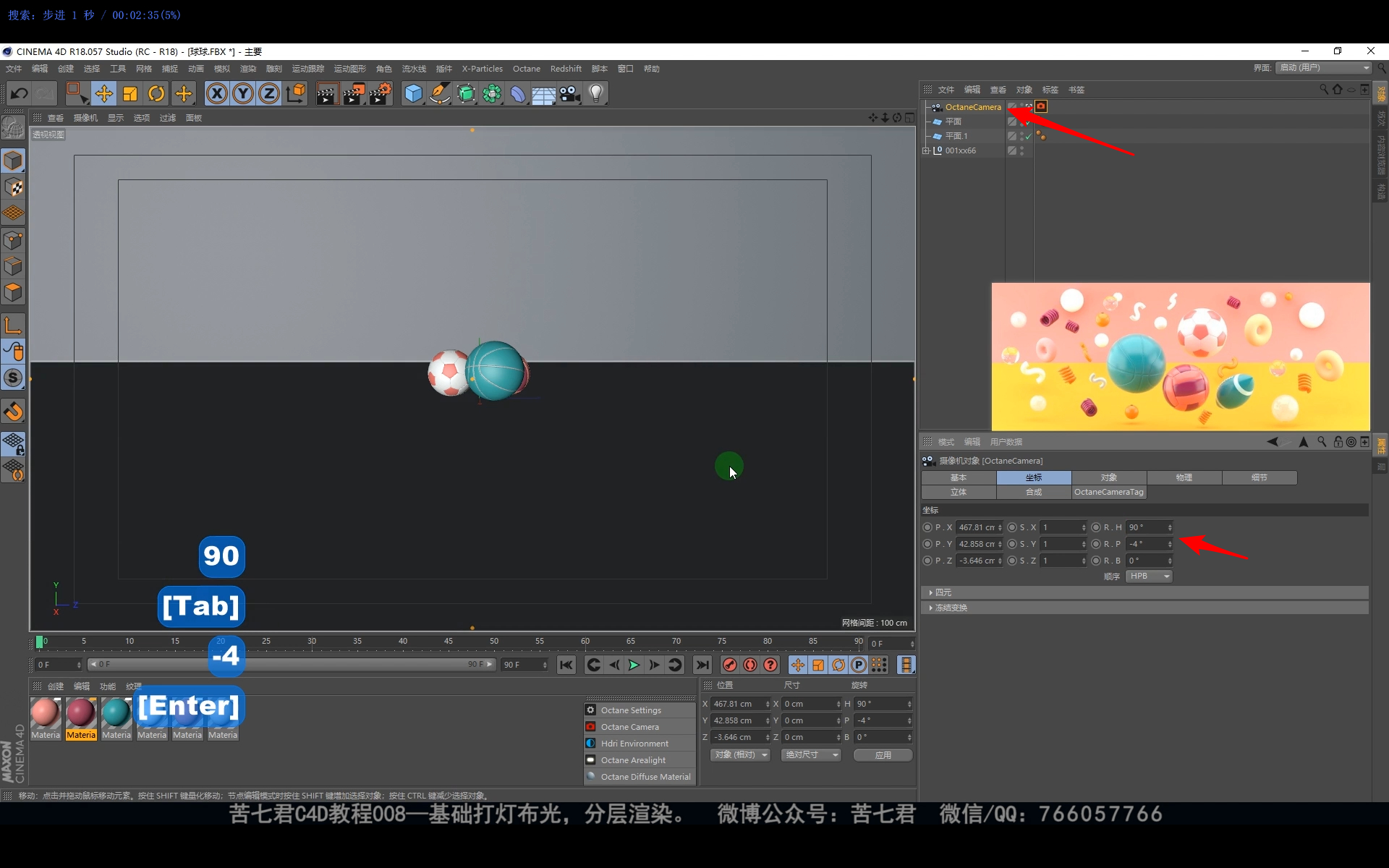Click the Undo arrow icon
This screenshot has width=1389, height=868.
[x=20, y=93]
